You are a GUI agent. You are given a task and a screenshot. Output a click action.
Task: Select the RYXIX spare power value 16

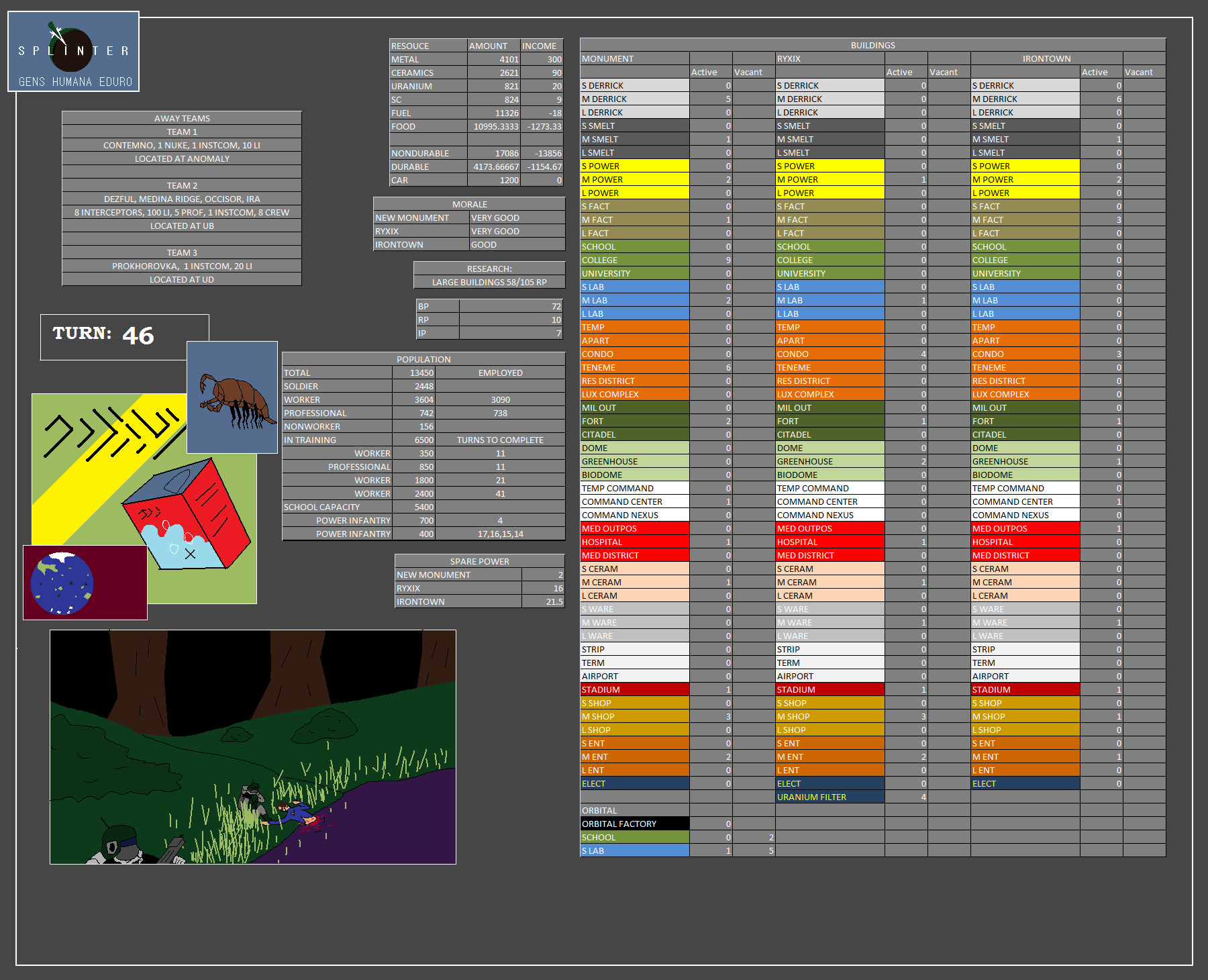[x=543, y=589]
